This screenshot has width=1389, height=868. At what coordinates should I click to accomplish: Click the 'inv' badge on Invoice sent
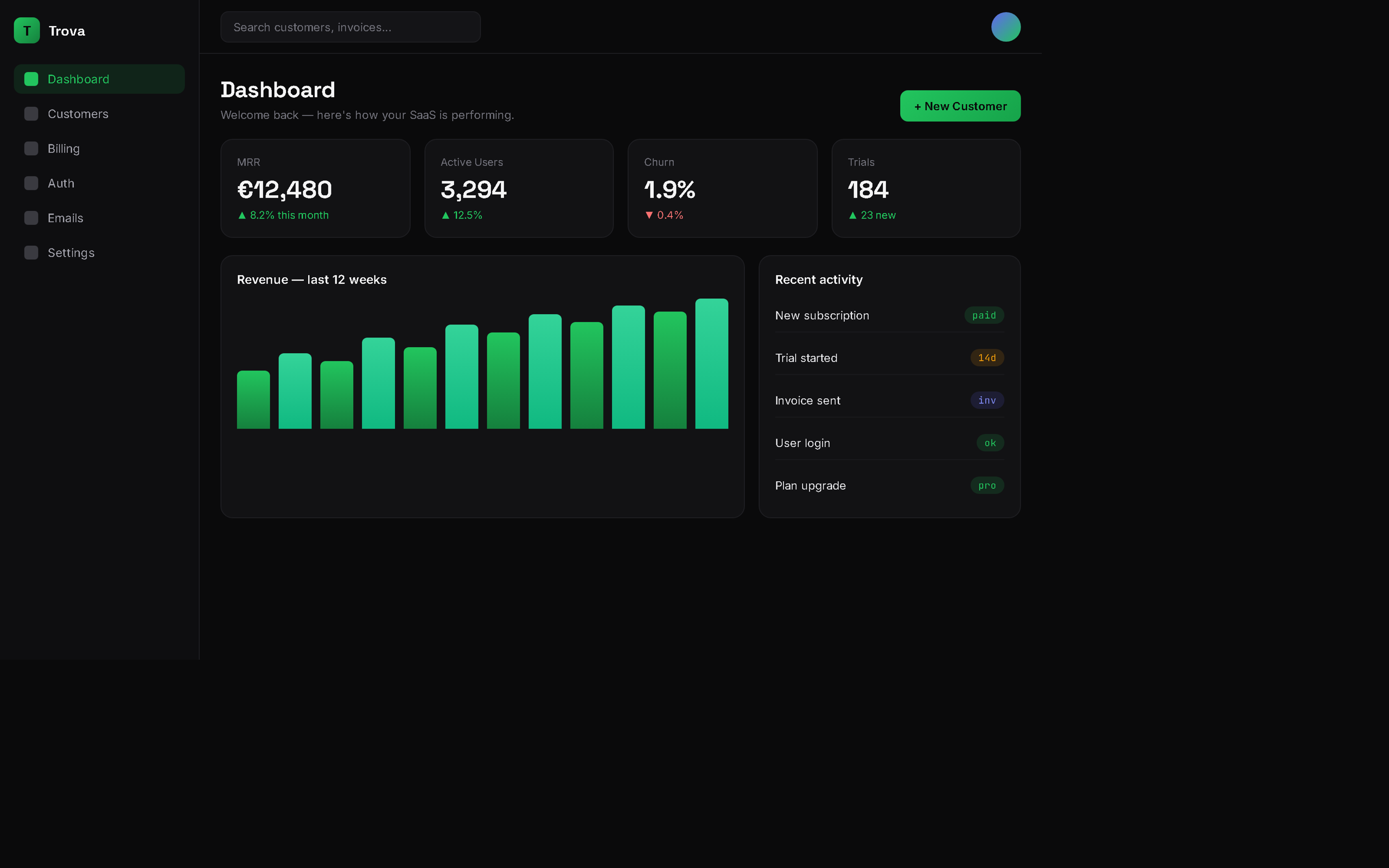[986, 400]
